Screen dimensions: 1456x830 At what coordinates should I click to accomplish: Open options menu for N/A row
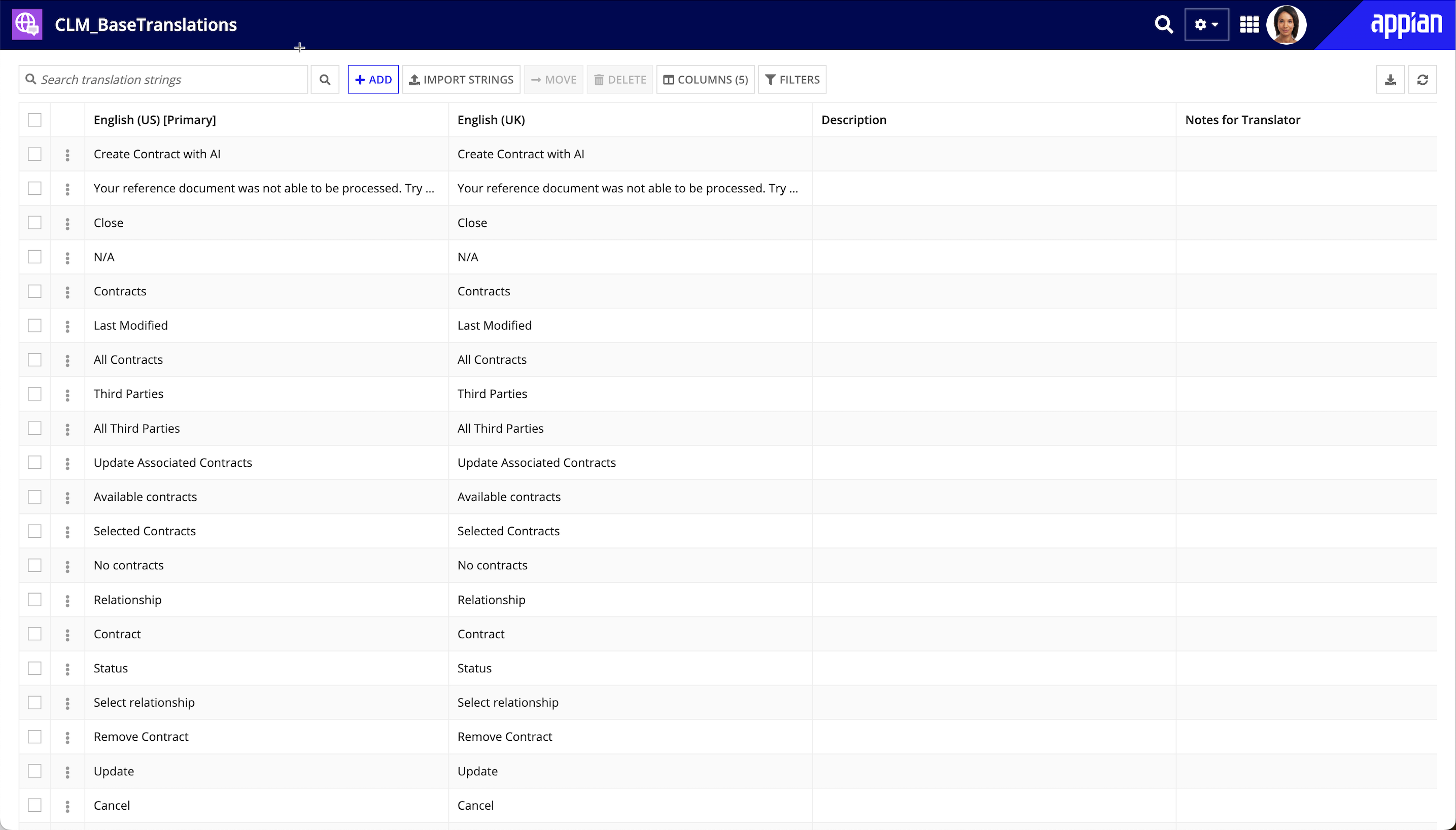coord(67,258)
